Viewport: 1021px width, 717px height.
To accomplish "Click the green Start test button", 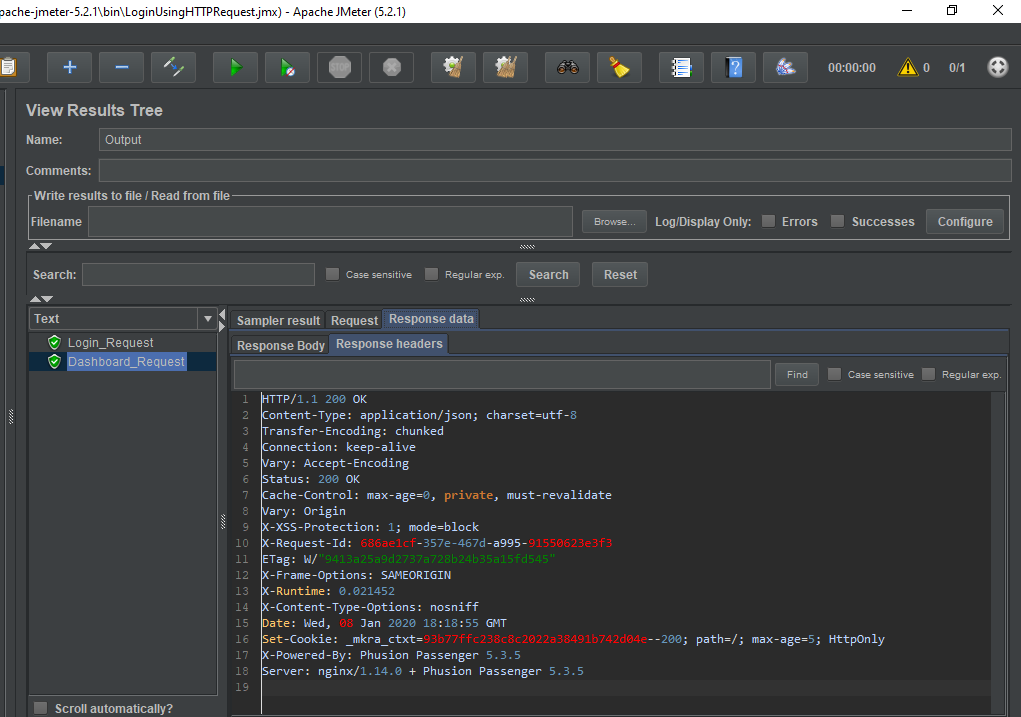I will coord(235,68).
